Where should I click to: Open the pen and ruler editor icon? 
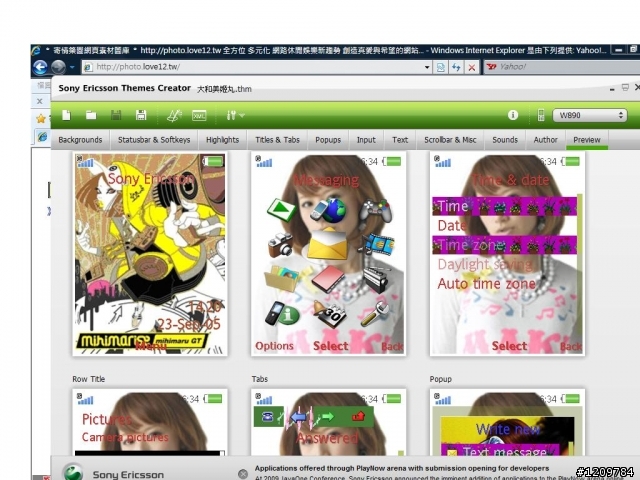(174, 116)
